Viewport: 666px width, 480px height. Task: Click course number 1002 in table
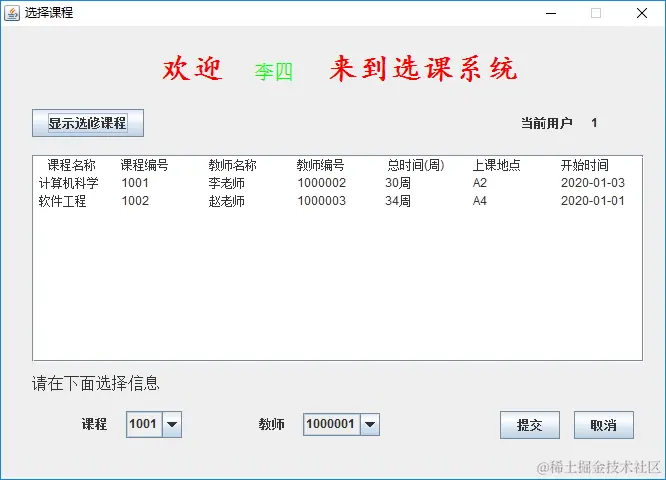pos(135,201)
